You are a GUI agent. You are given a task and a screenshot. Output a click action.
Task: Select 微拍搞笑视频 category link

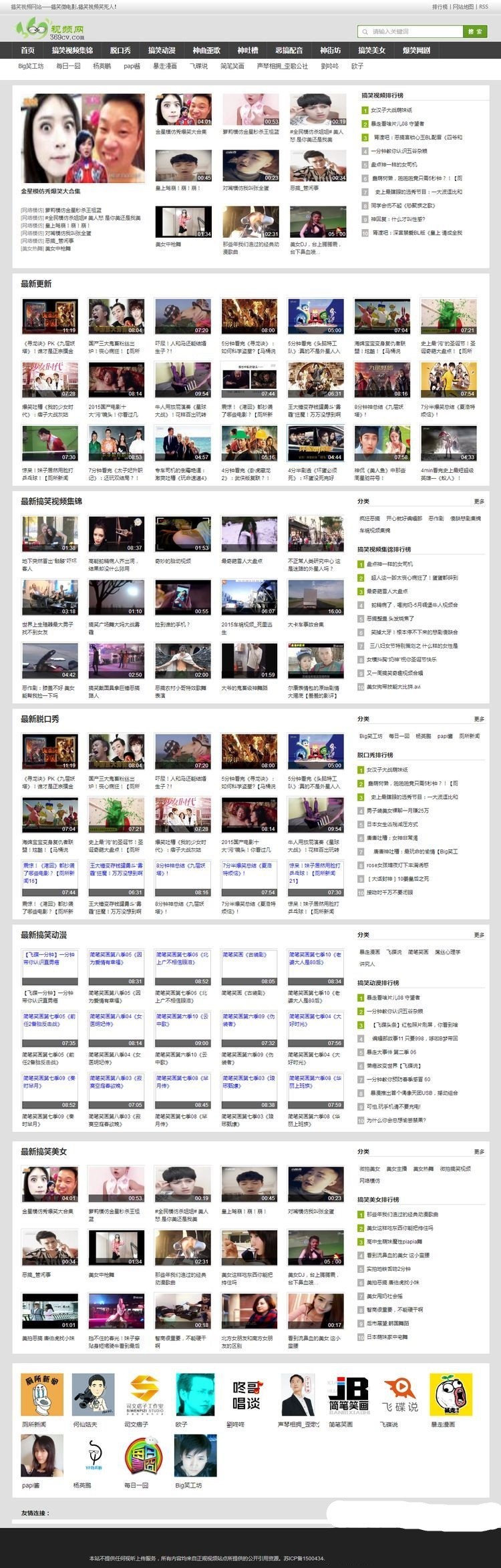click(455, 1169)
